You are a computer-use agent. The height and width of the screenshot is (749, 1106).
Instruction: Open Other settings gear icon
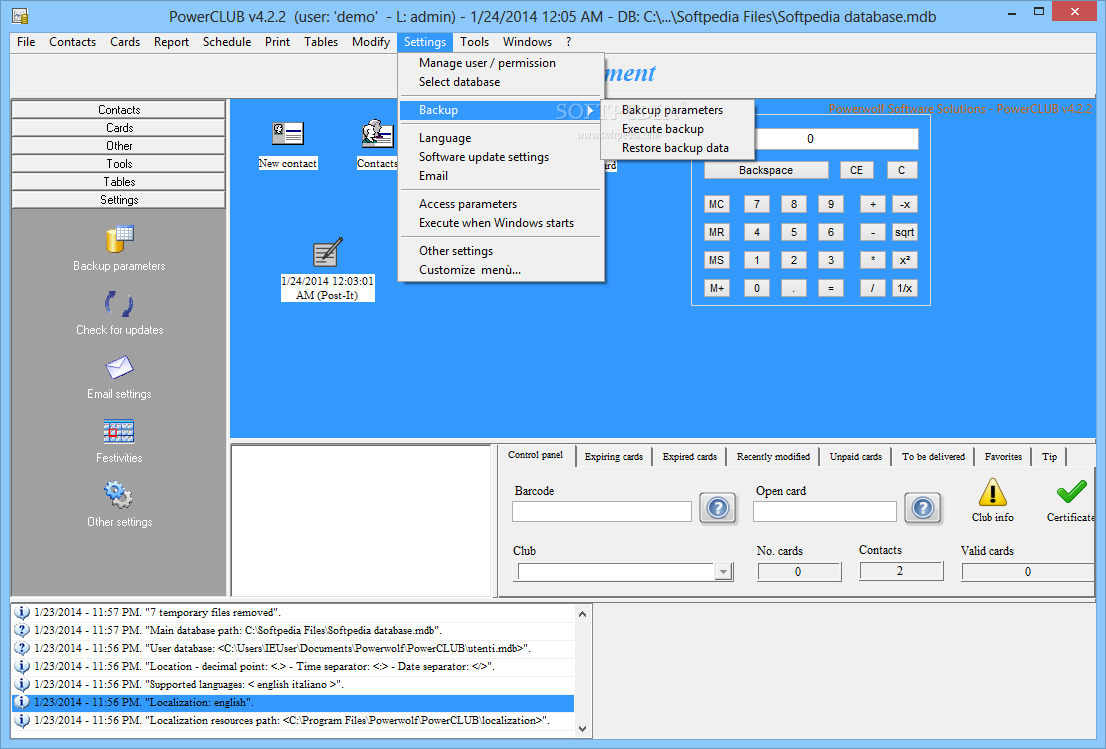[x=118, y=495]
